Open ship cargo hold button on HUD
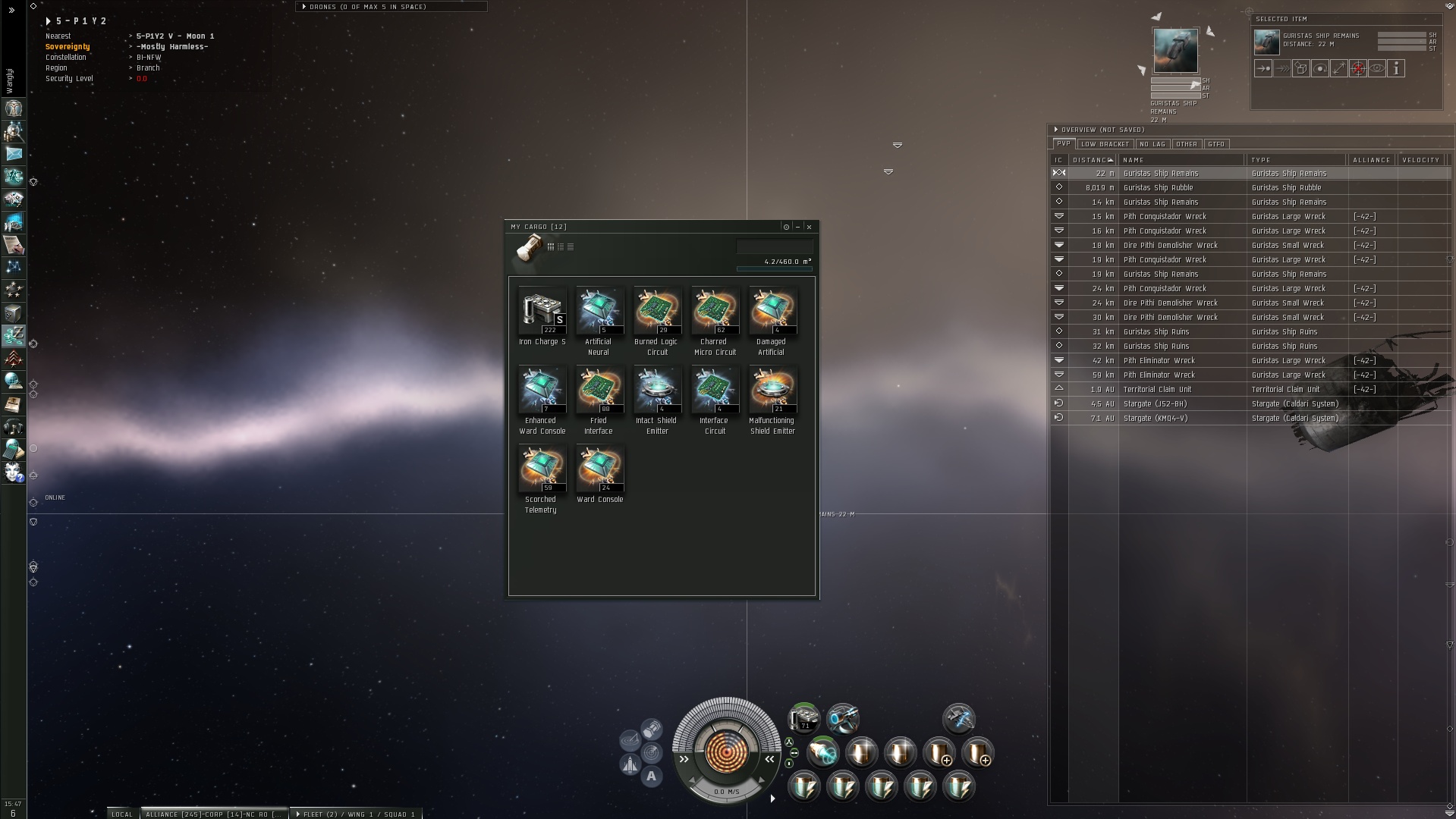Viewport: 1456px width, 819px height. [652, 730]
